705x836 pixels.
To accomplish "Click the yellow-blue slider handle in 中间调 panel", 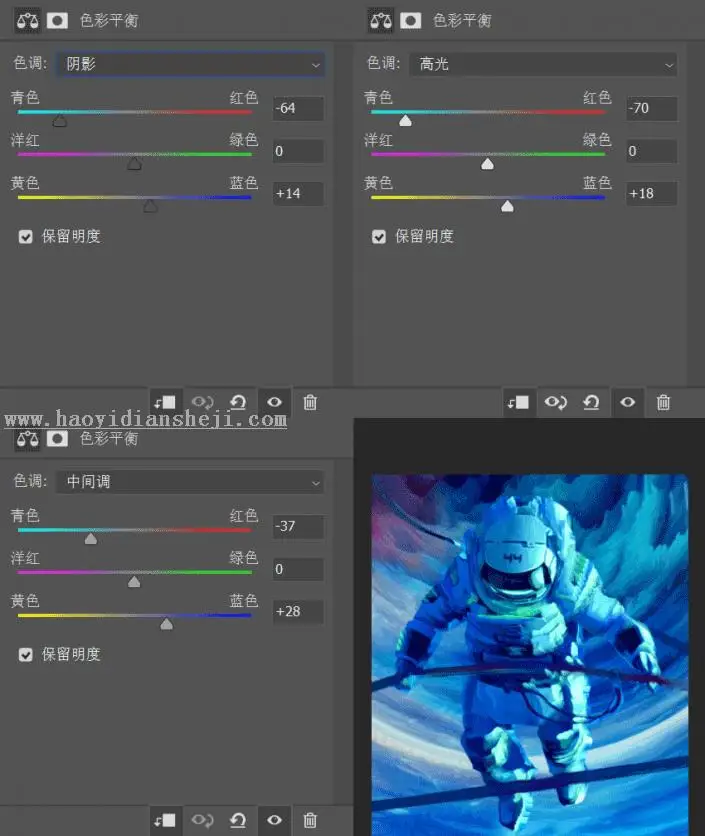I will pos(166,624).
